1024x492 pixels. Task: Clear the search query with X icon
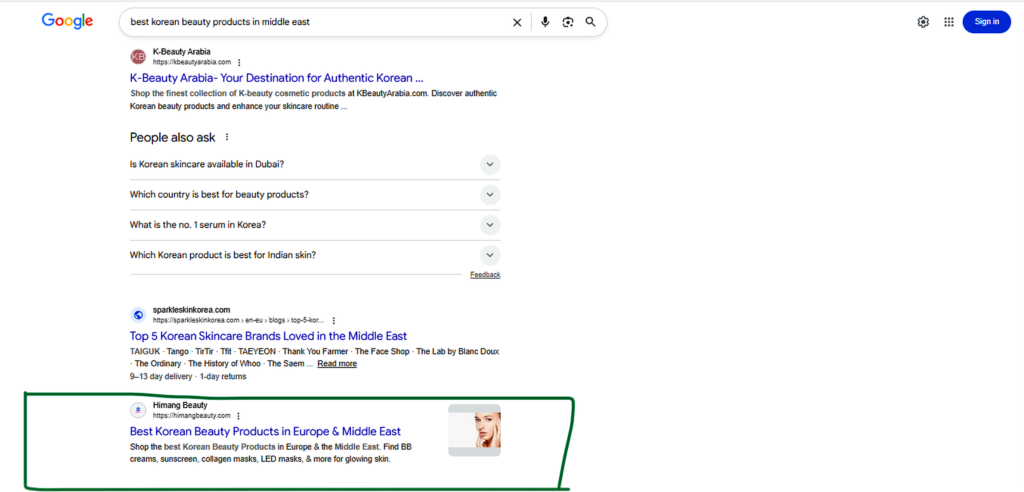517,22
